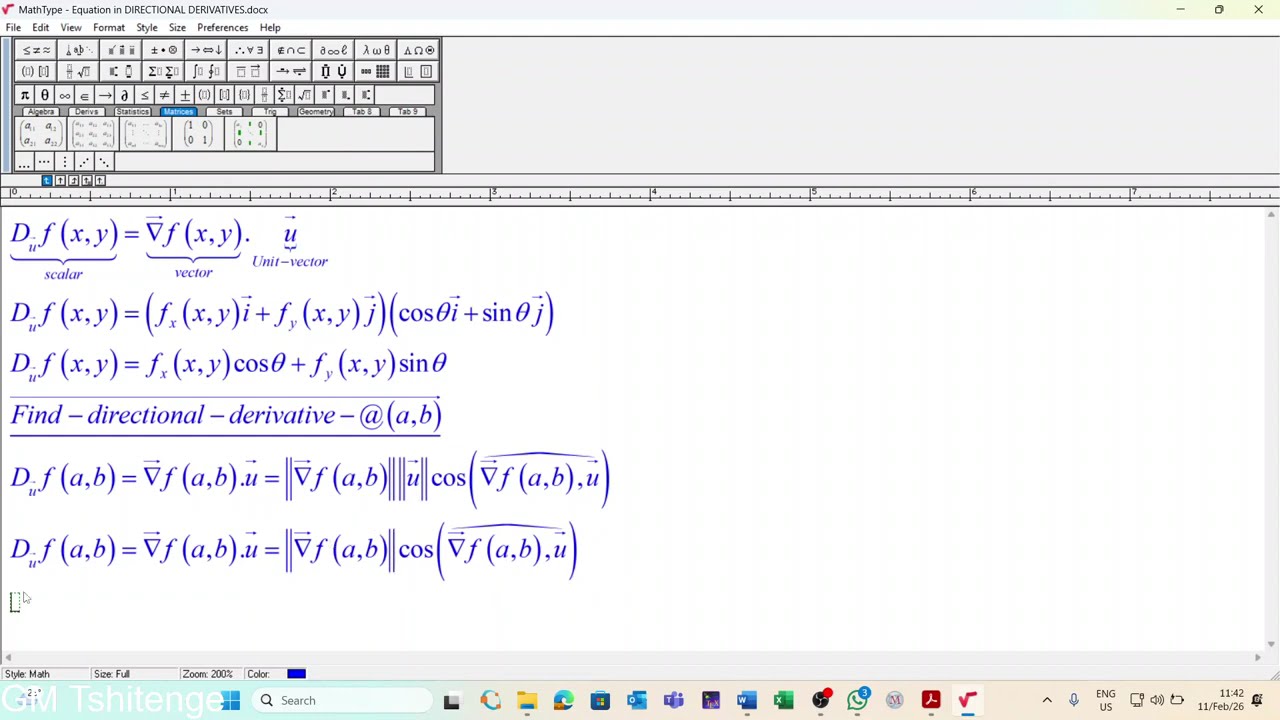Viewport: 1280px width, 720px height.
Task: Click the blue Color swatch in status bar
Action: [296, 674]
